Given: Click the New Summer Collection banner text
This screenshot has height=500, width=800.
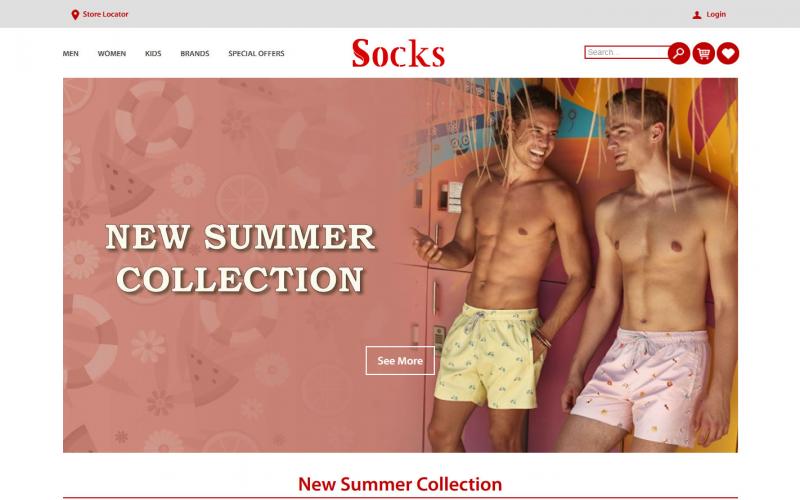Looking at the screenshot, I should pyautogui.click(x=240, y=259).
